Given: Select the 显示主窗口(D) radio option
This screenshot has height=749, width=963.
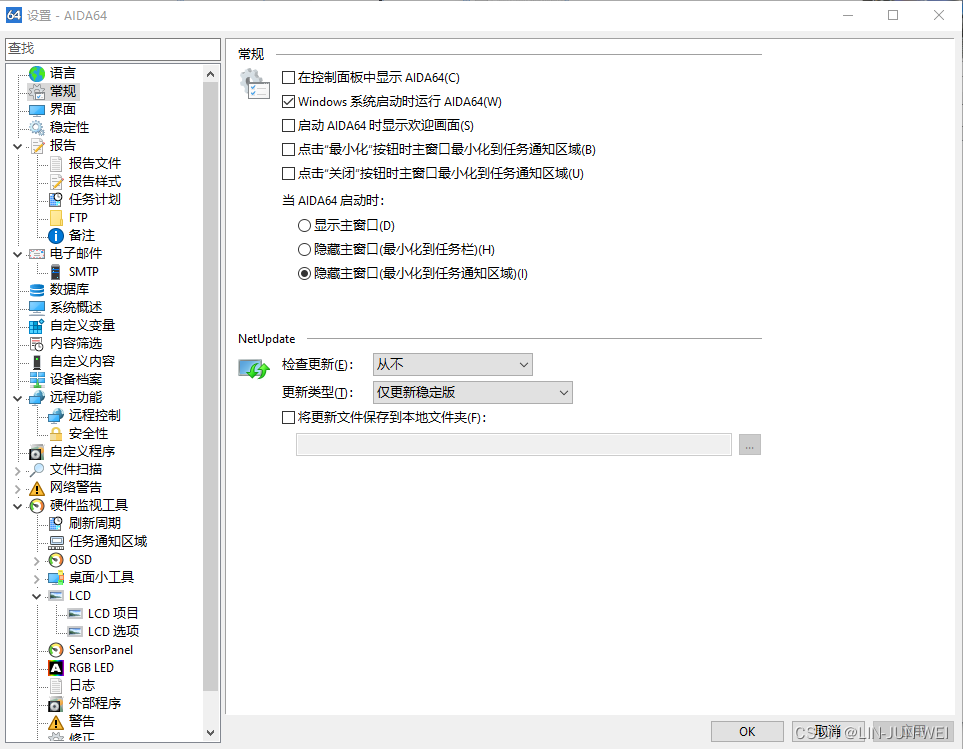Looking at the screenshot, I should 304,226.
